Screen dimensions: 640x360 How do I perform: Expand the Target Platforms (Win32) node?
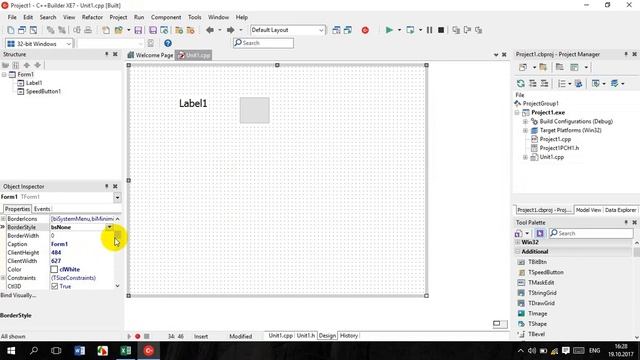click(526, 131)
